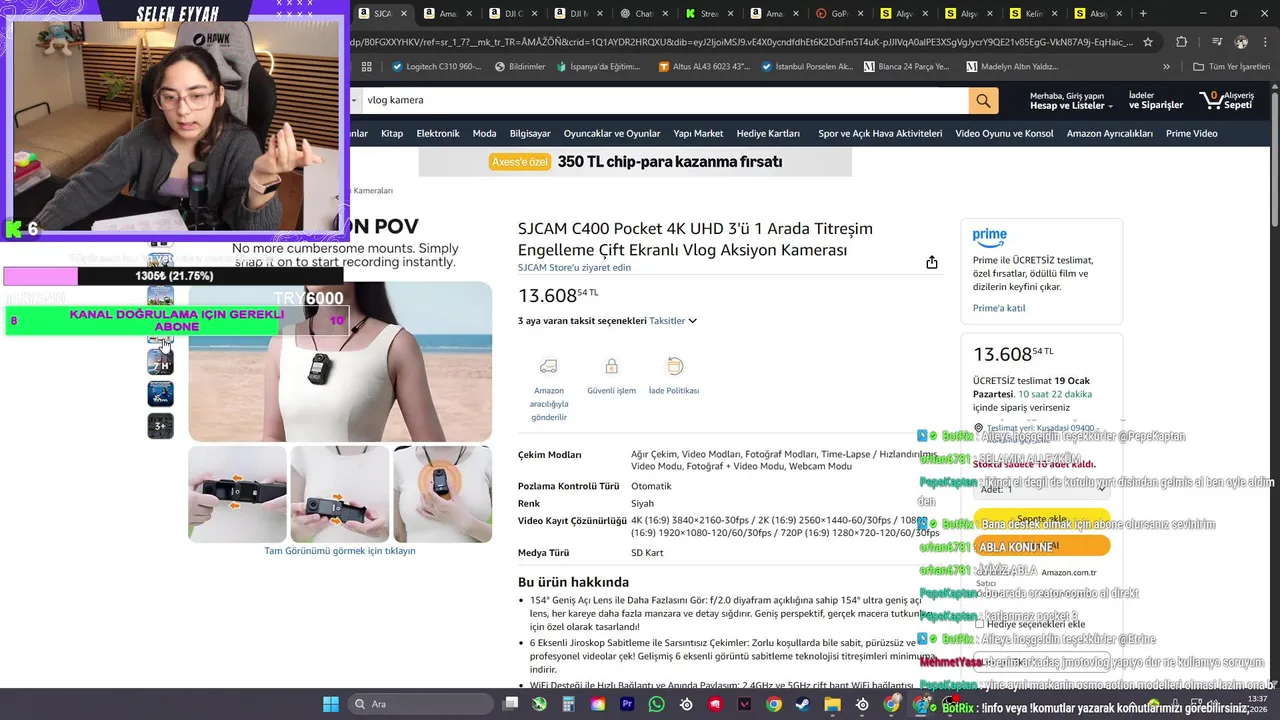Click the orange Amazon search magnifier button
Screen dimensions: 1280x720
click(983, 100)
